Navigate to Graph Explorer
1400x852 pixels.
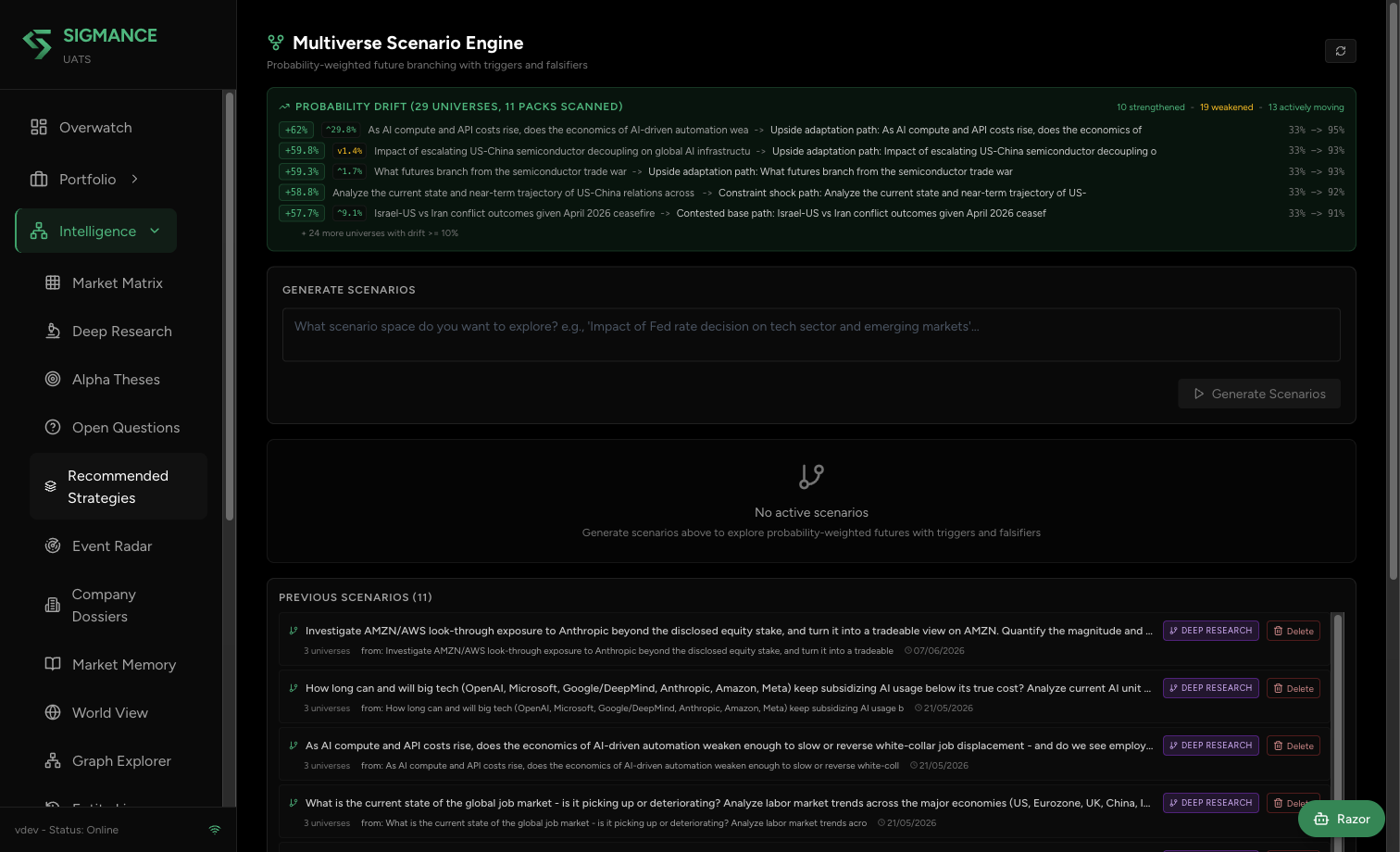click(119, 760)
